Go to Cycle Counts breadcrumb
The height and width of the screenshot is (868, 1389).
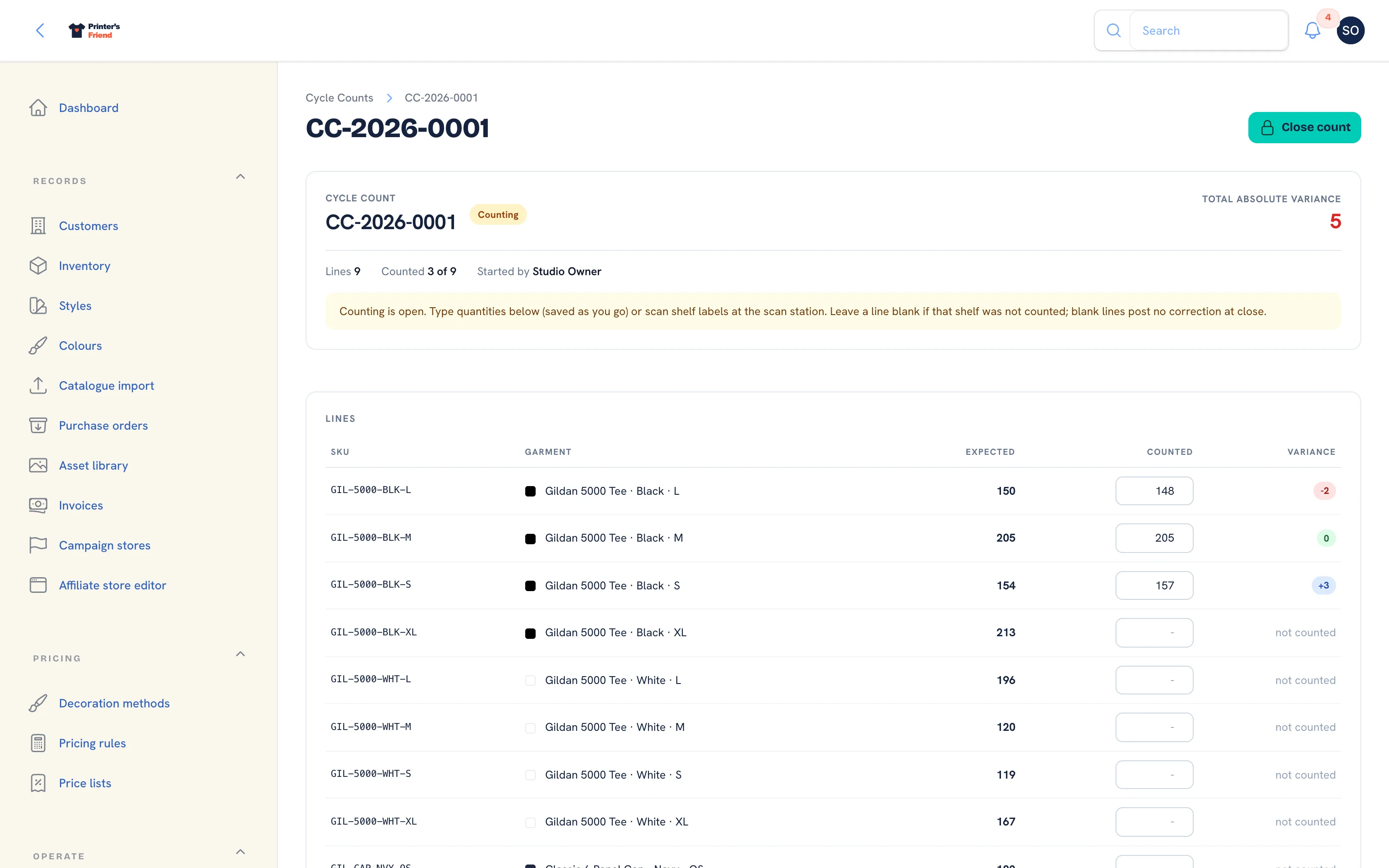click(339, 98)
